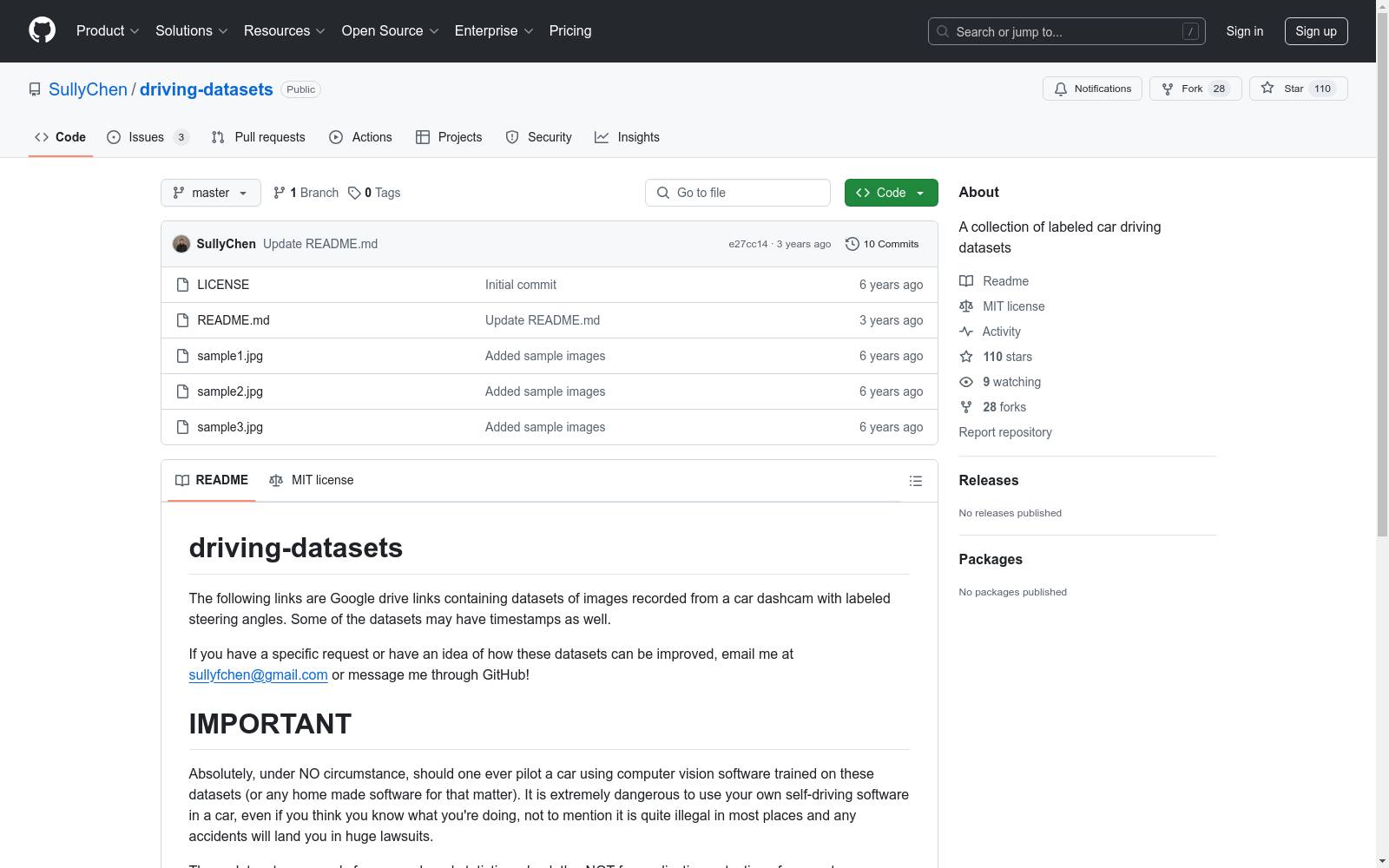1389x868 pixels.
Task: Fork the repository
Action: click(x=1195, y=89)
